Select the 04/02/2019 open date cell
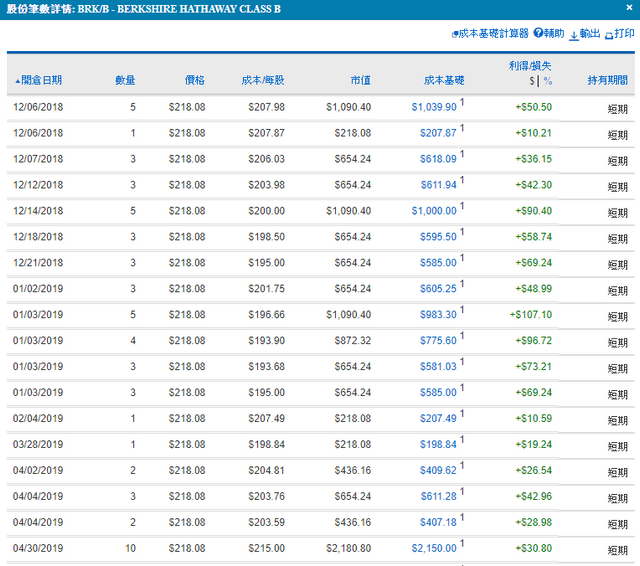 (x=38, y=471)
